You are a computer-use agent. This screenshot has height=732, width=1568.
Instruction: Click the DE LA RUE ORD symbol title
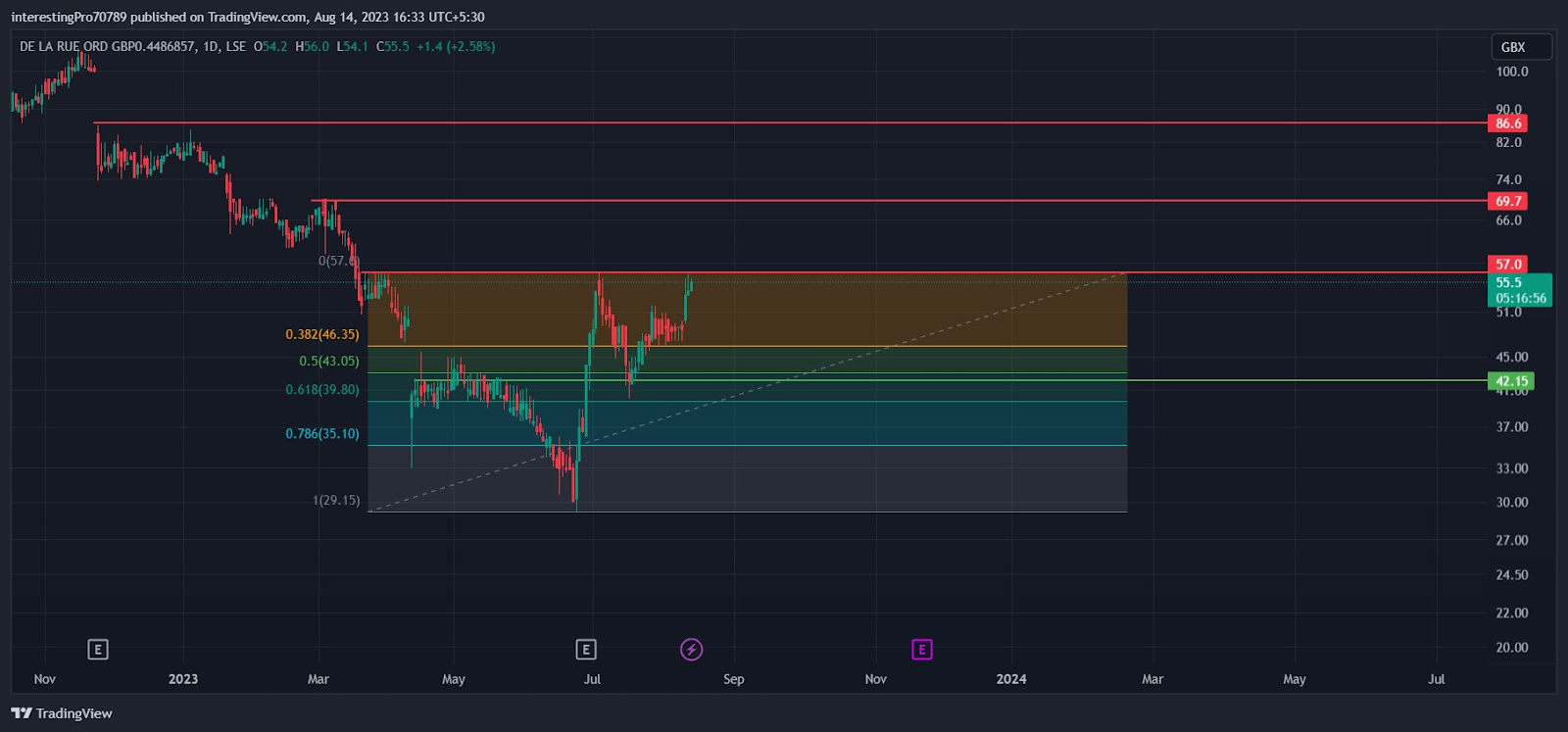pos(107,46)
